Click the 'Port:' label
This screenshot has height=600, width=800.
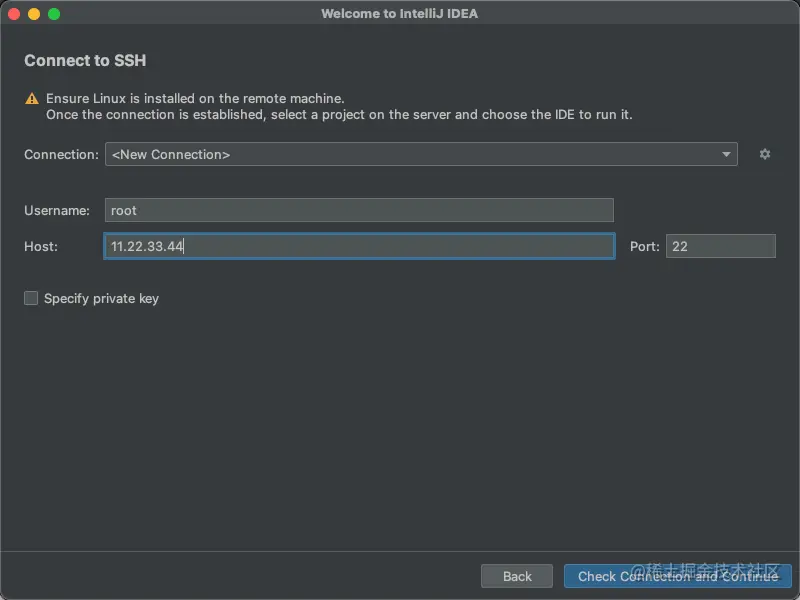644,246
